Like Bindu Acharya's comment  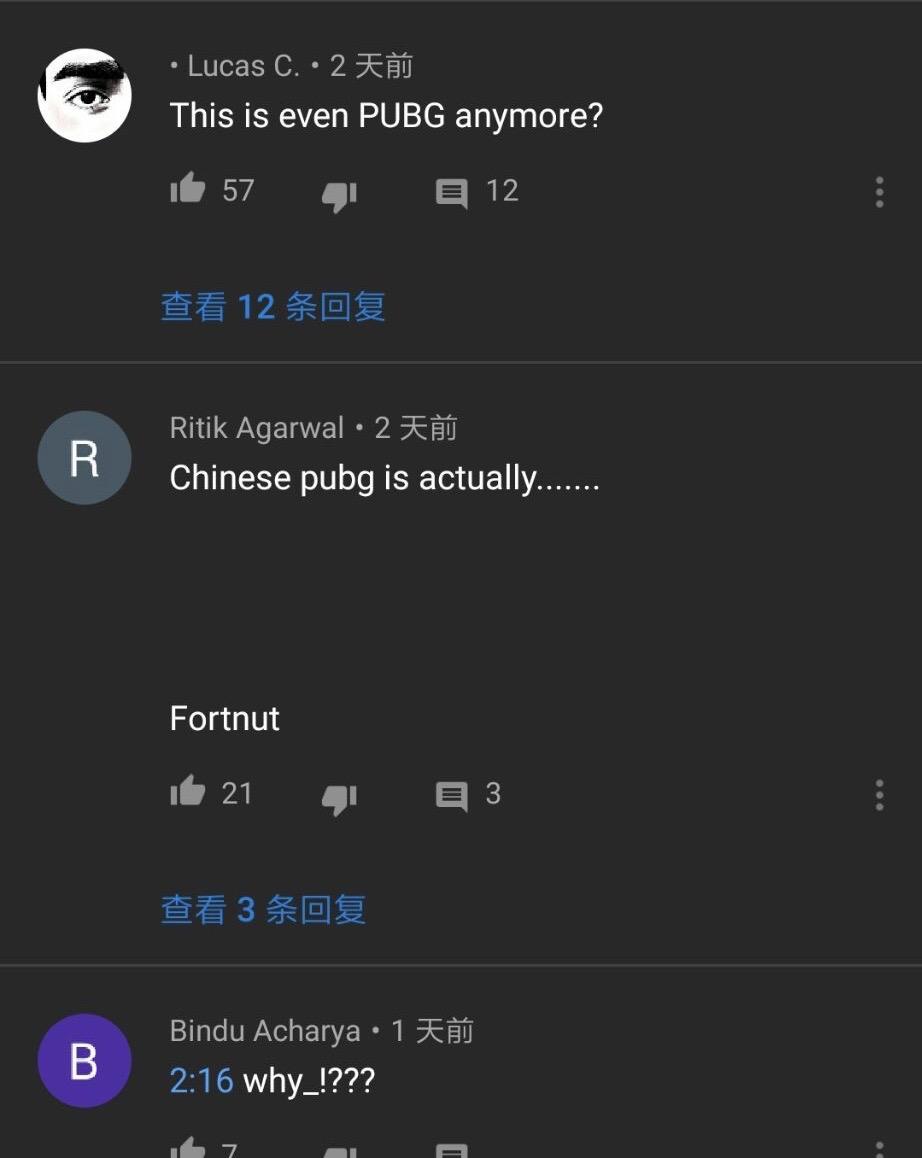pos(188,1148)
